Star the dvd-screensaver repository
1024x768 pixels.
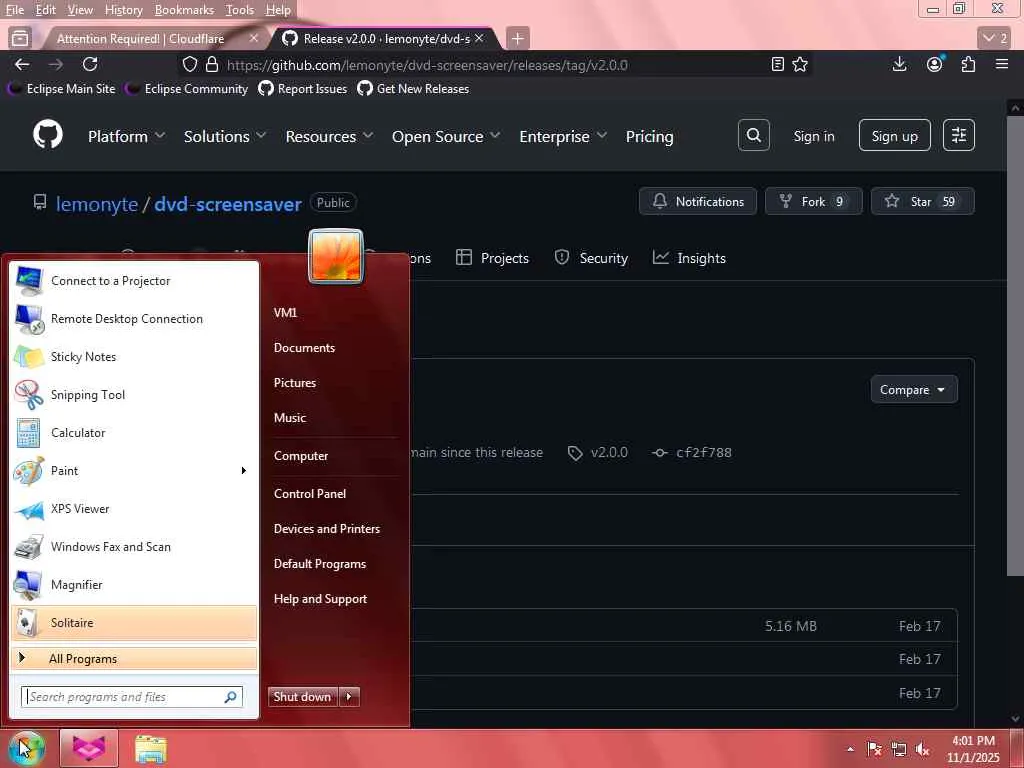click(x=922, y=201)
